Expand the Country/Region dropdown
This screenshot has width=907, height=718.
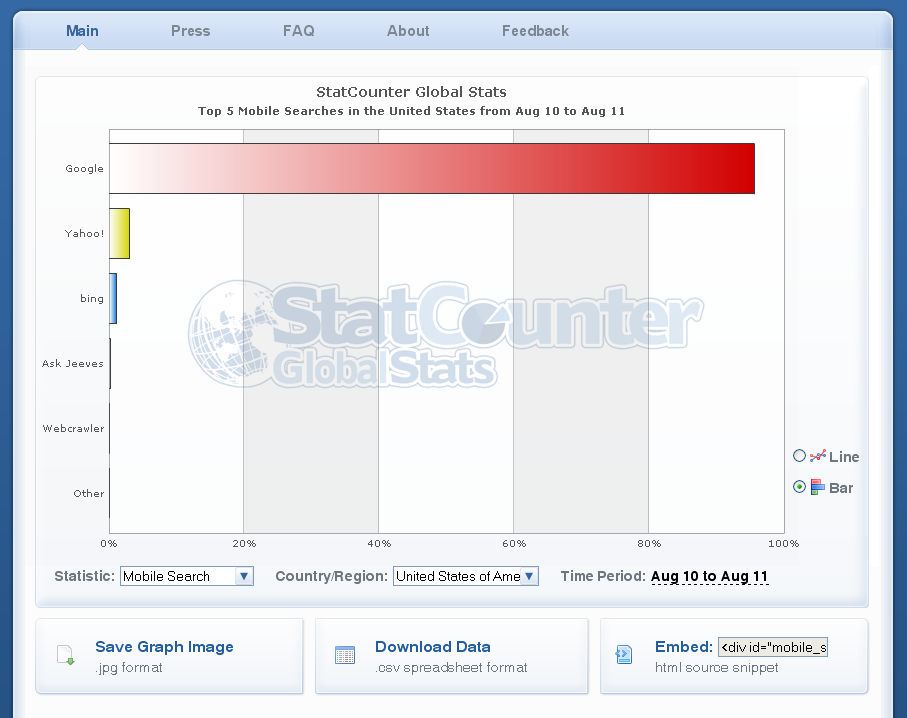tap(466, 576)
